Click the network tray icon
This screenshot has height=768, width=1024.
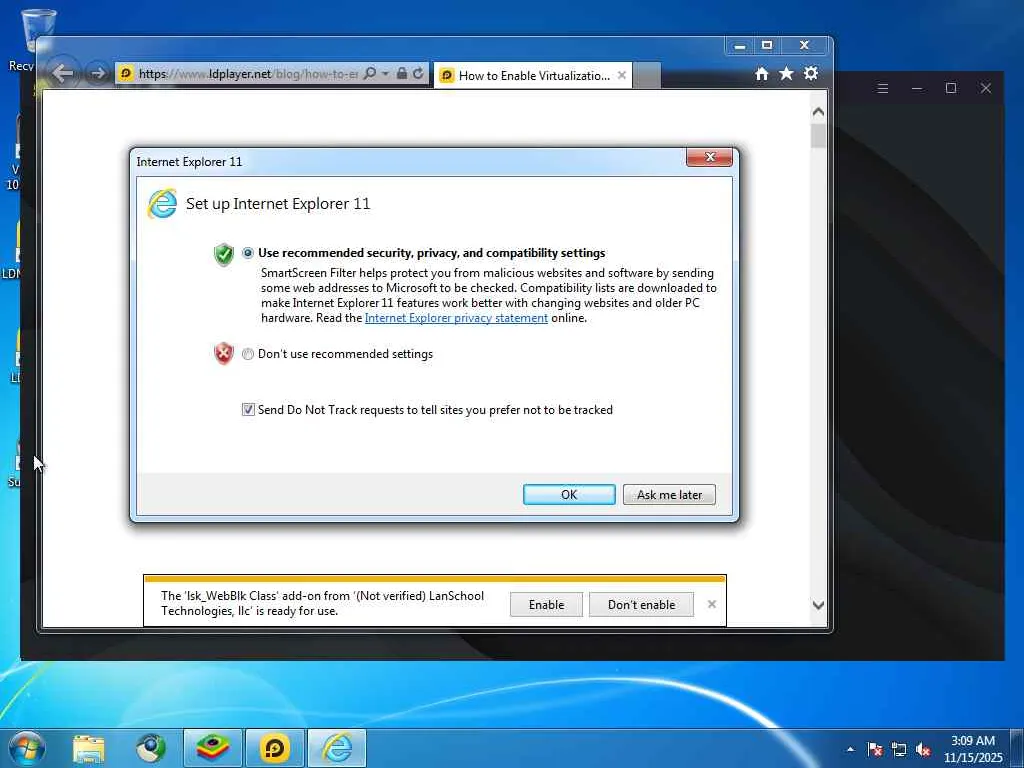[x=899, y=749]
